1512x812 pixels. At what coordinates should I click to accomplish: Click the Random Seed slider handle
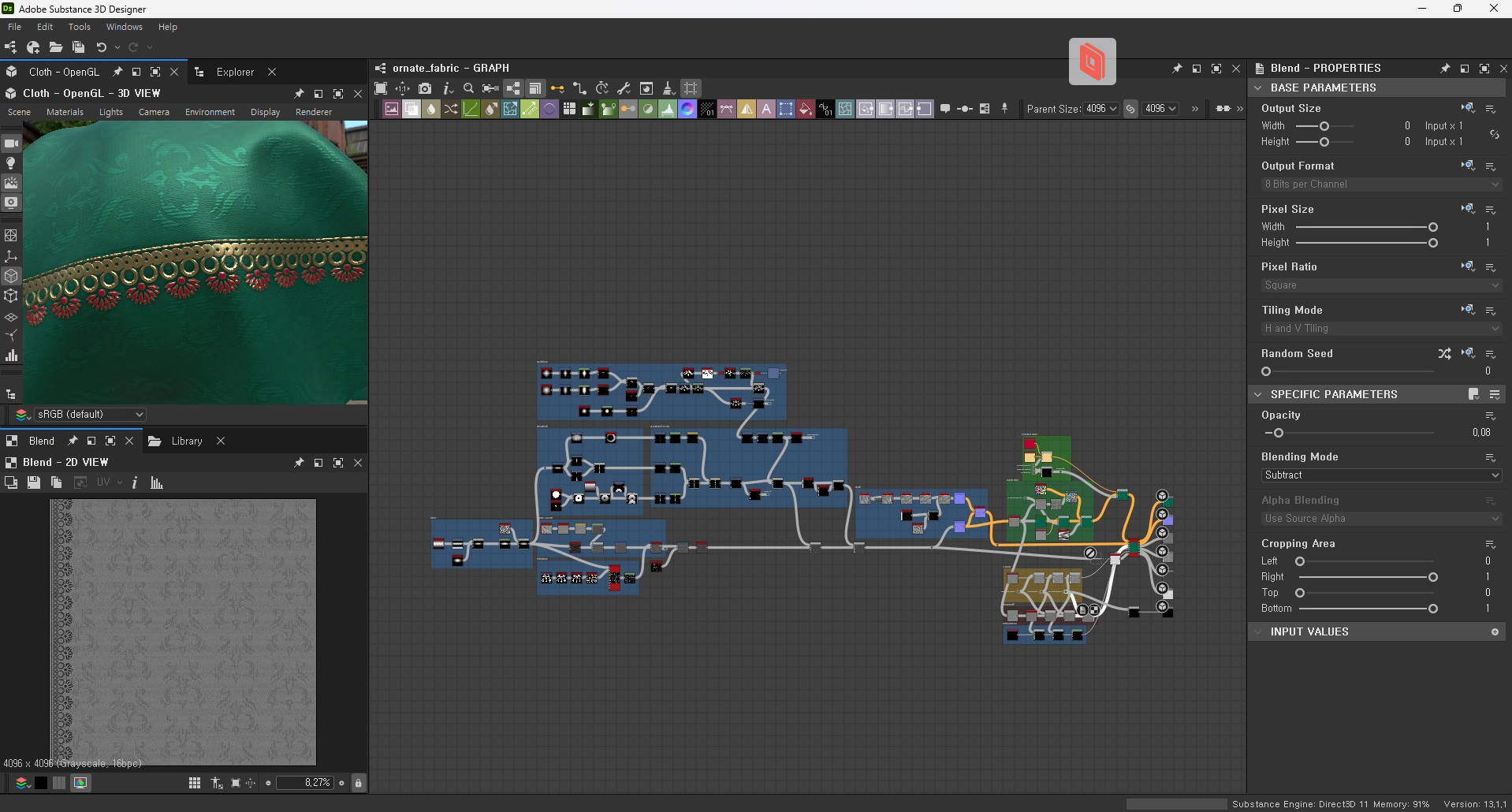click(x=1266, y=371)
